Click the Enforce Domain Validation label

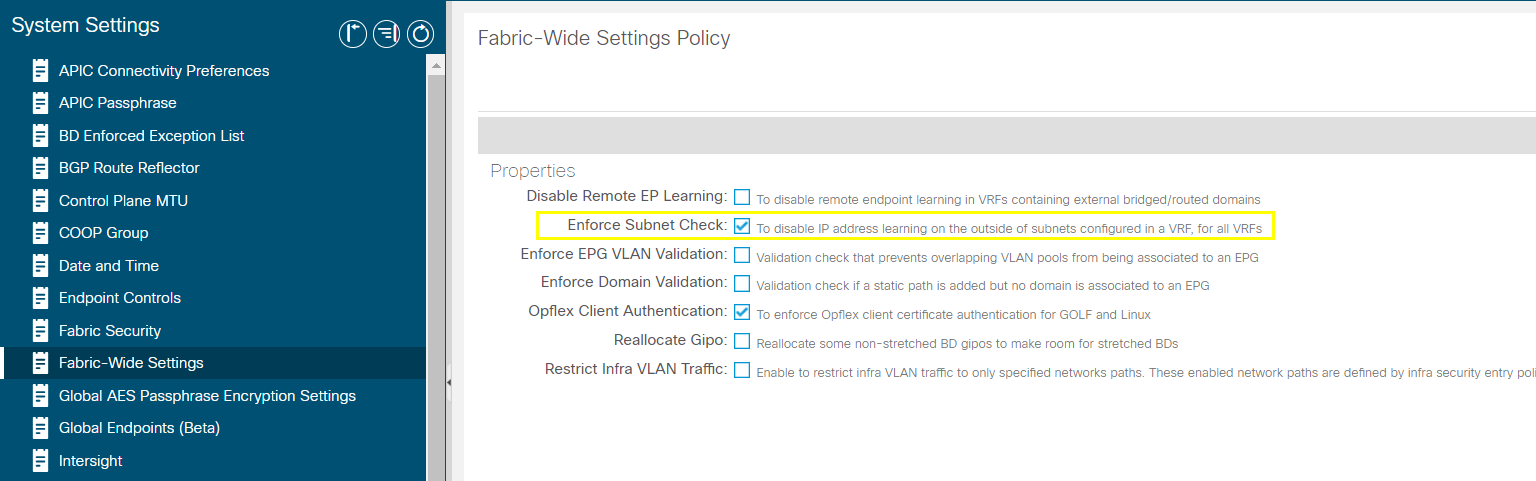(x=634, y=283)
